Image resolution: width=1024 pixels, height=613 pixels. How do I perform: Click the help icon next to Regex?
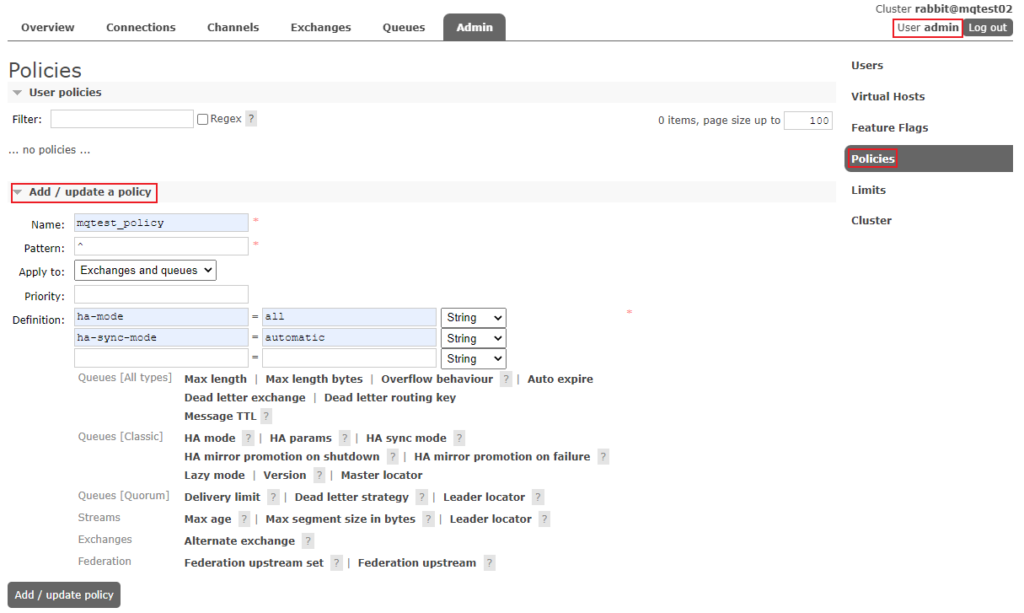coord(251,119)
